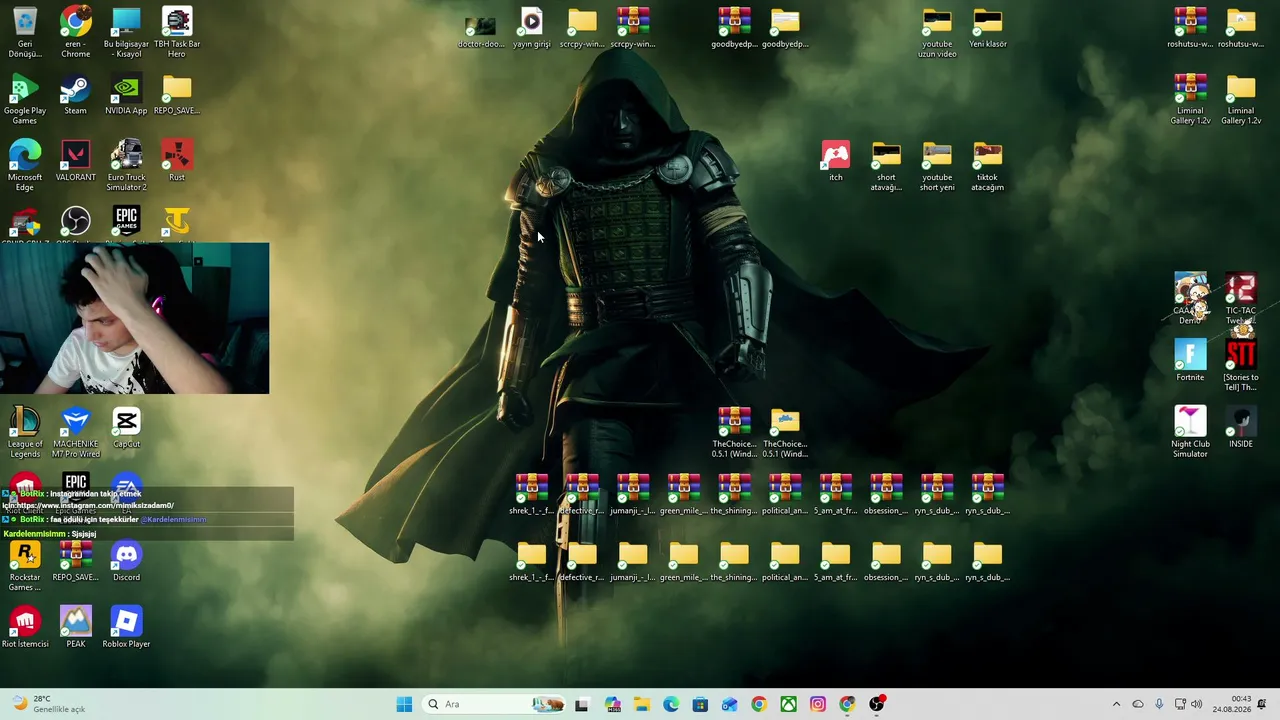
Task: Open the microphone tray icon
Action: tap(1159, 704)
